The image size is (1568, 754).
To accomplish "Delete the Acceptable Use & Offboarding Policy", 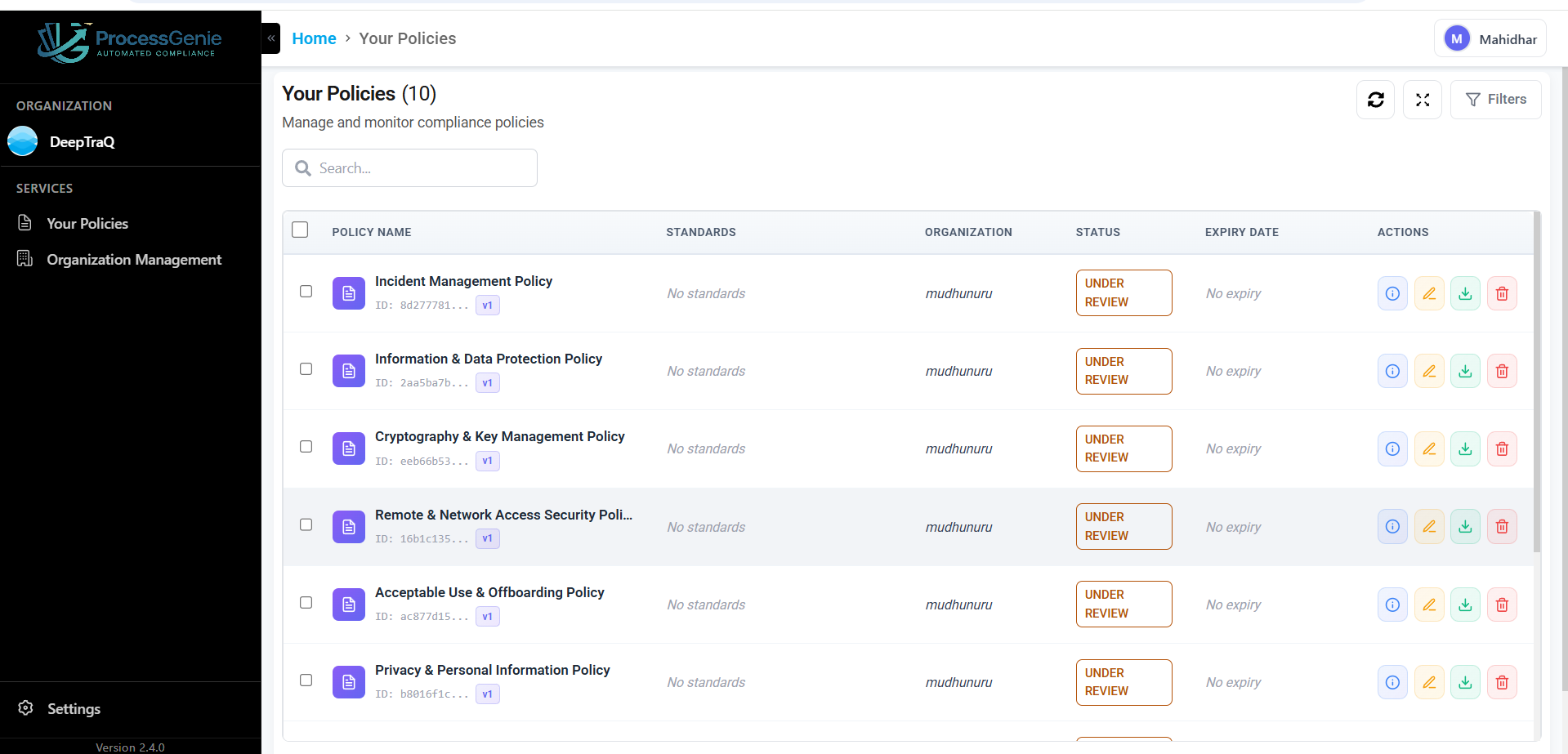I will coord(1502,605).
